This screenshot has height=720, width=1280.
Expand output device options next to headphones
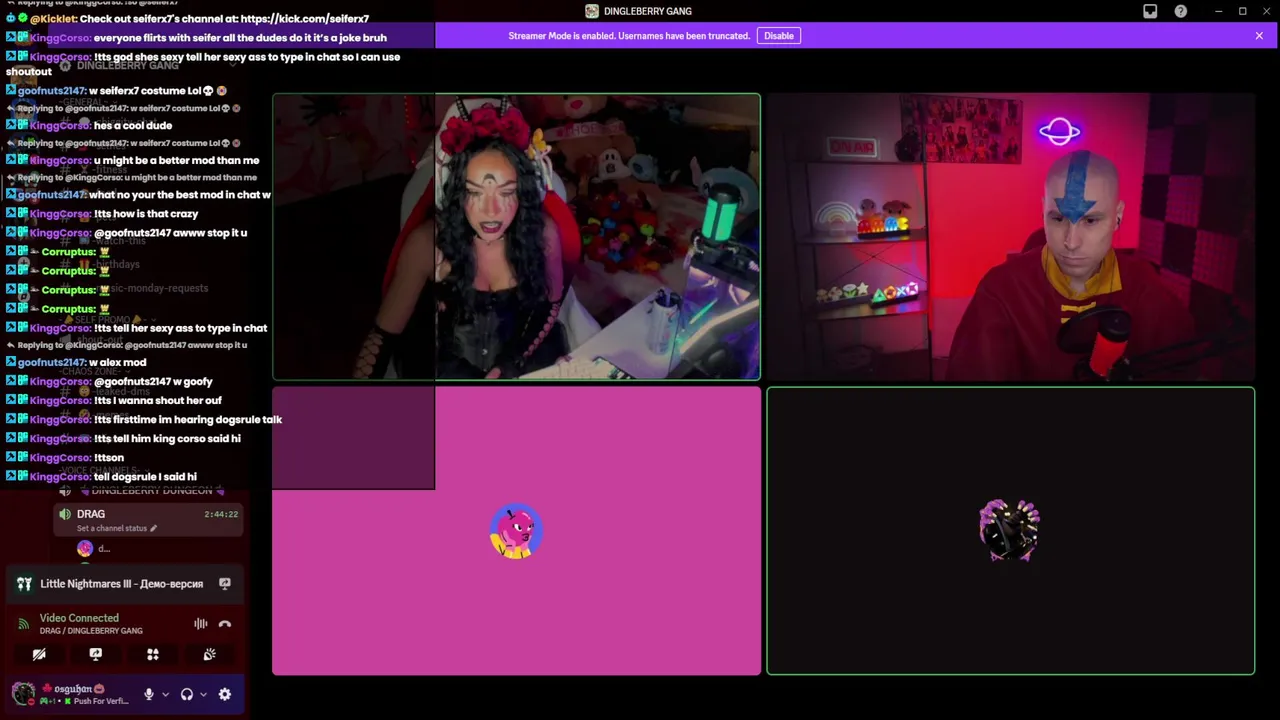click(x=203, y=694)
